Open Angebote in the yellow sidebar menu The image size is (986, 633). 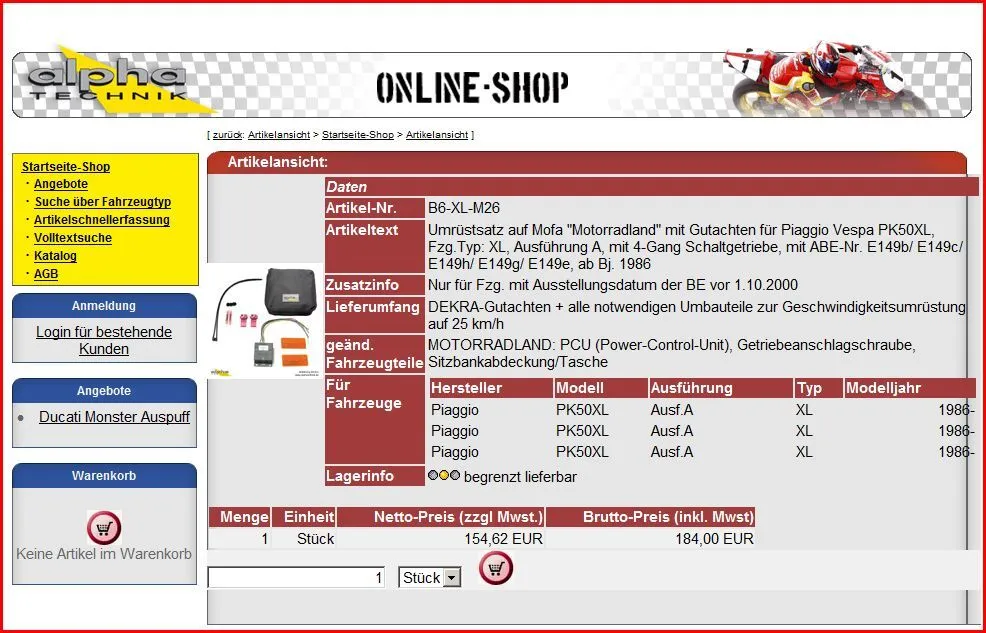click(61, 185)
